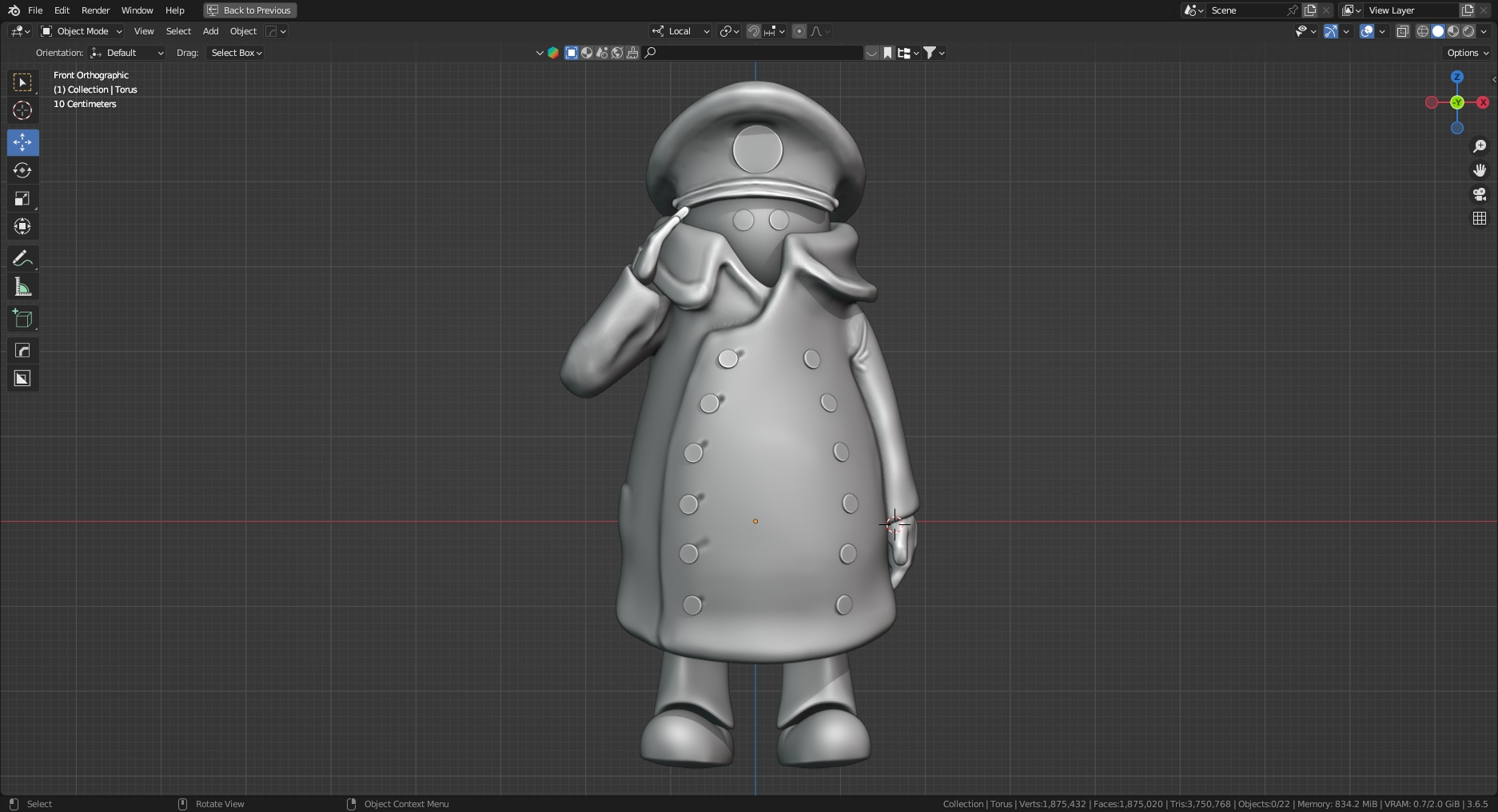Image resolution: width=1498 pixels, height=812 pixels.
Task: Open the viewport View menu
Action: [144, 31]
